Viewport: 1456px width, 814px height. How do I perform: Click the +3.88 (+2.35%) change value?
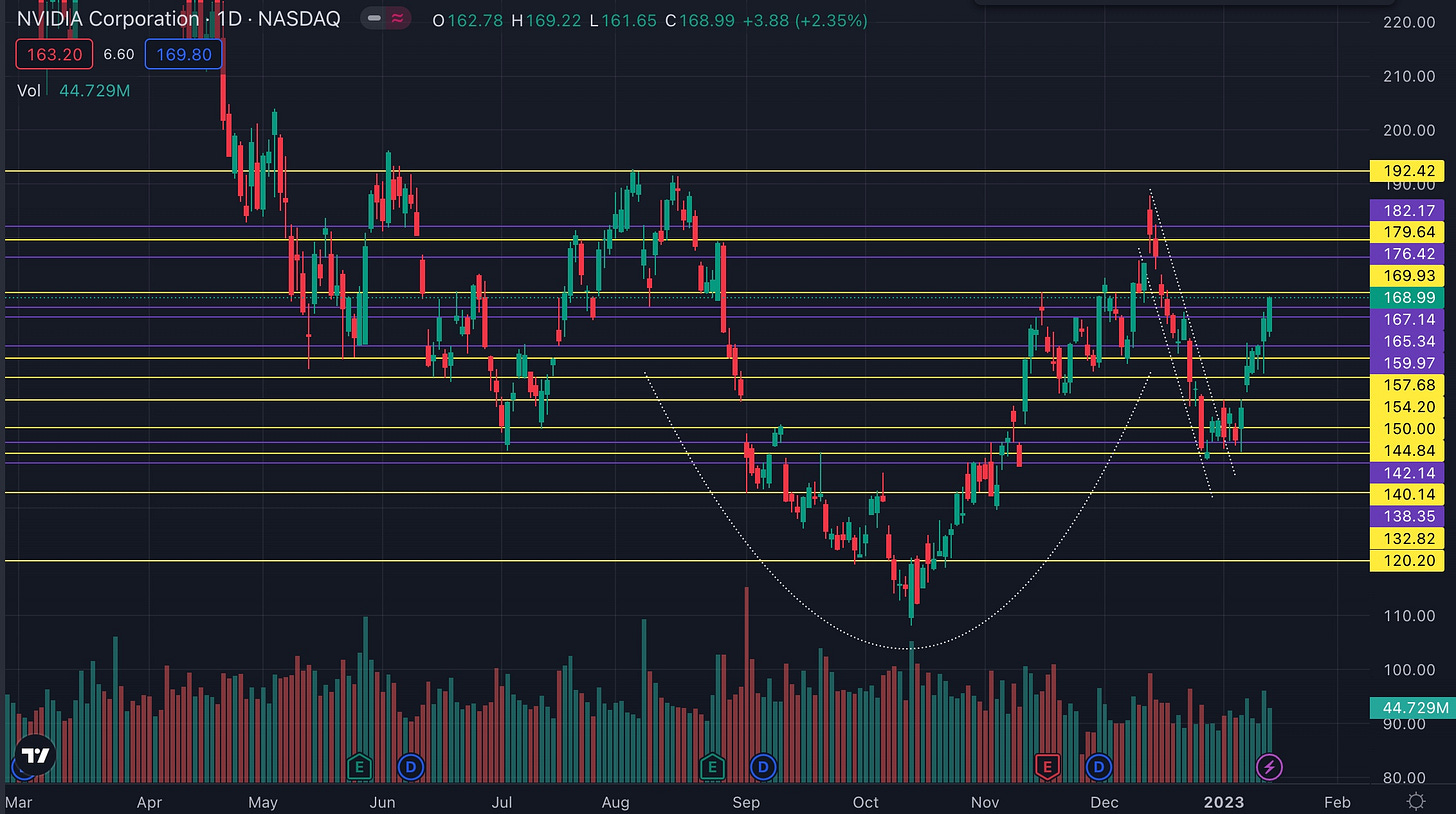coord(805,19)
